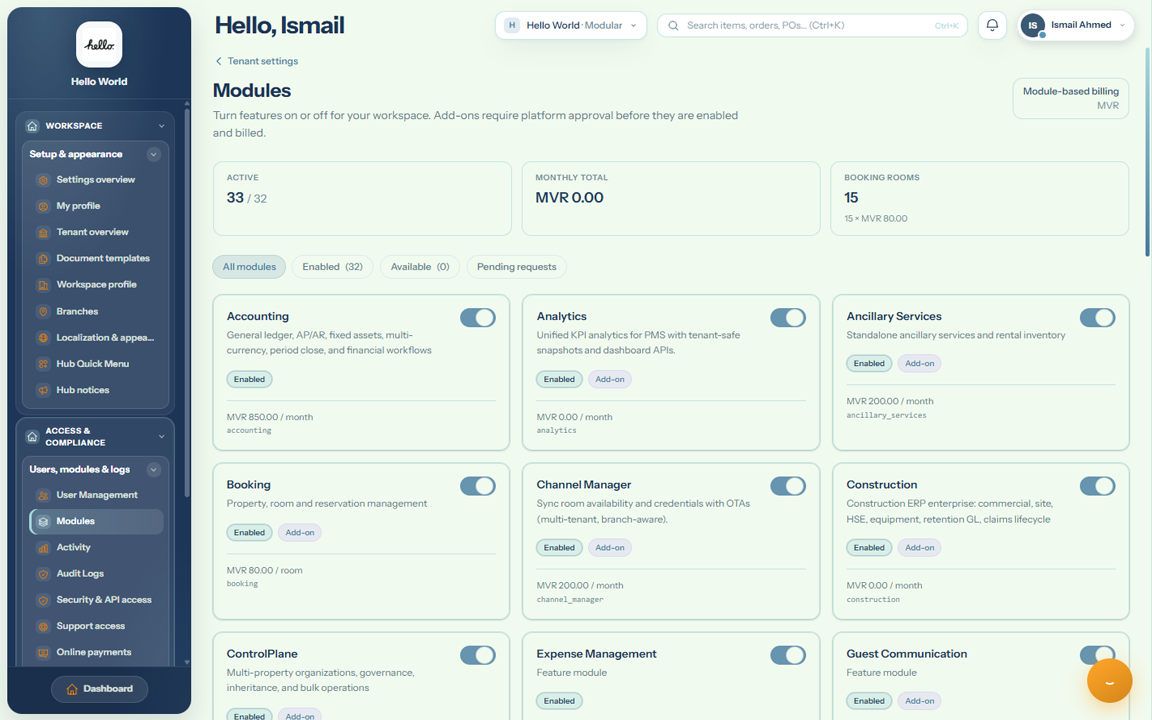Click the Activity chart icon
Image resolution: width=1152 pixels, height=720 pixels.
[43, 547]
